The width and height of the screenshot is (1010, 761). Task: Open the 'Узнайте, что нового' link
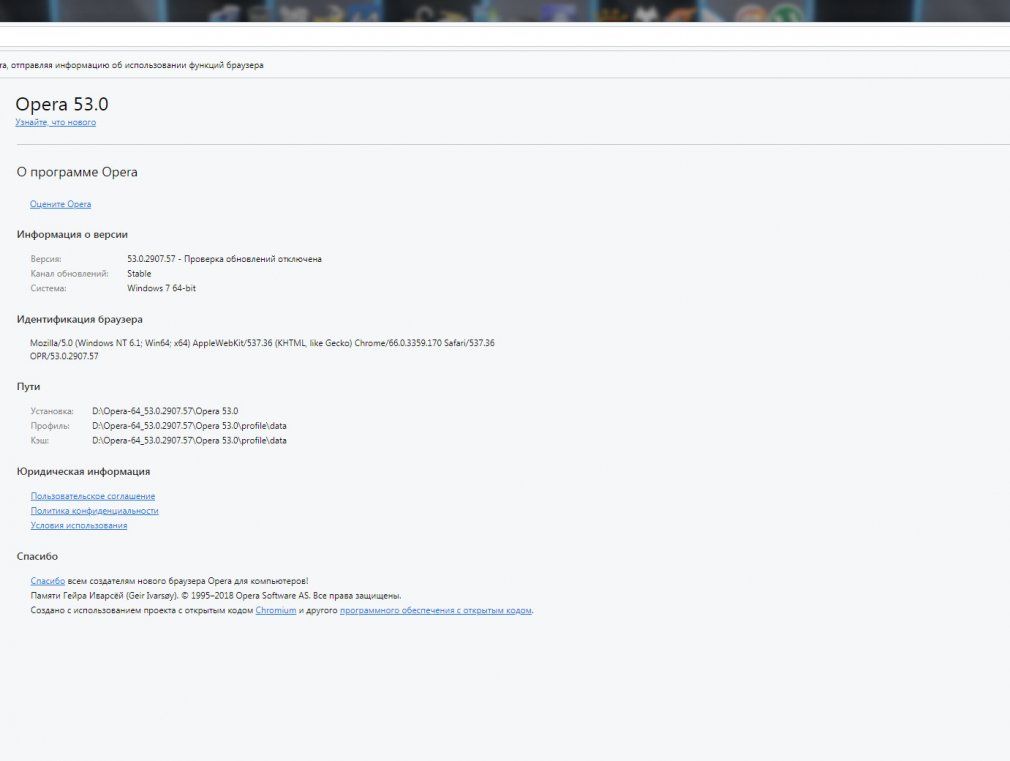coord(55,122)
